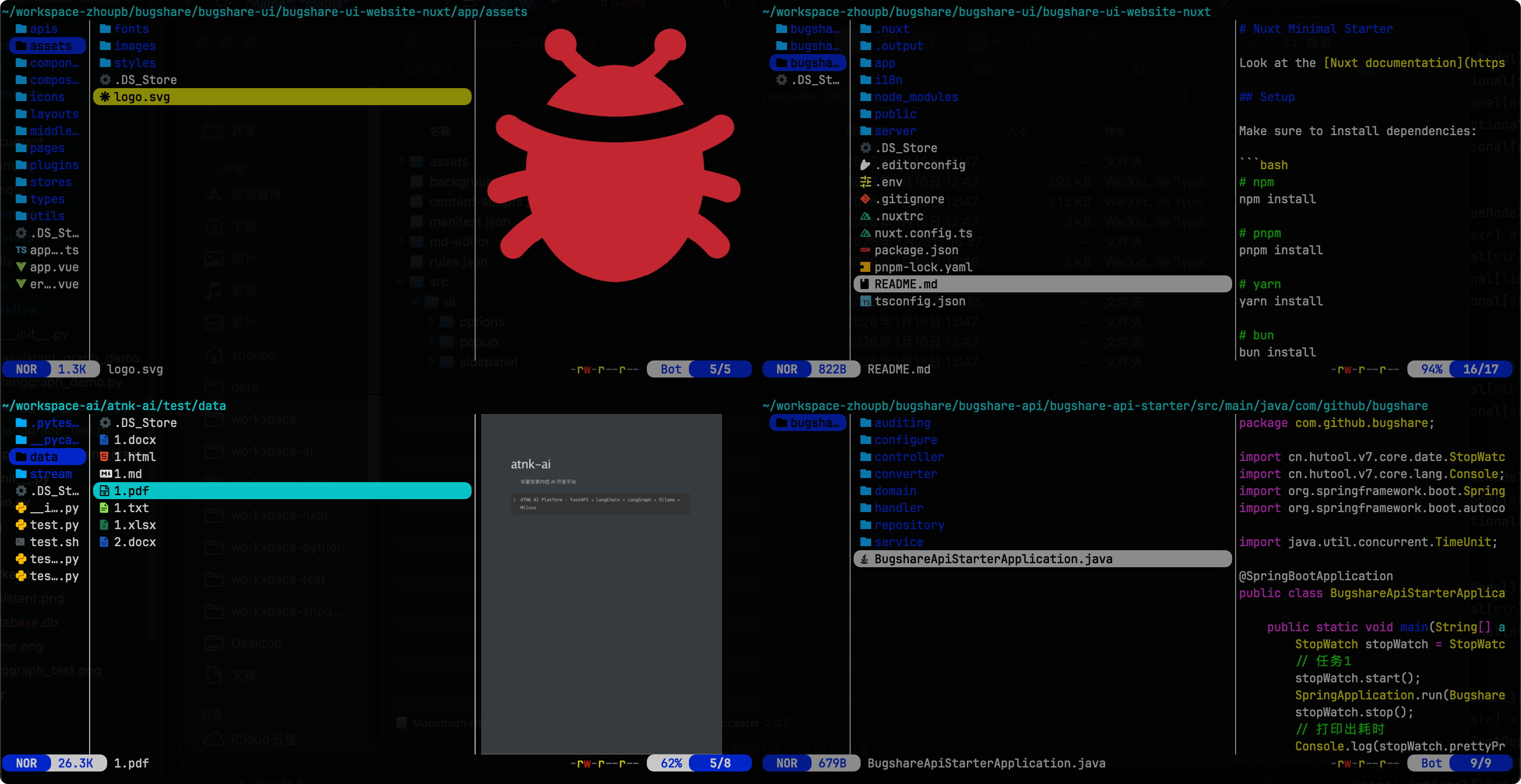1521x784 pixels.
Task: Click the markdown icon beside 1.md
Action: (106, 474)
